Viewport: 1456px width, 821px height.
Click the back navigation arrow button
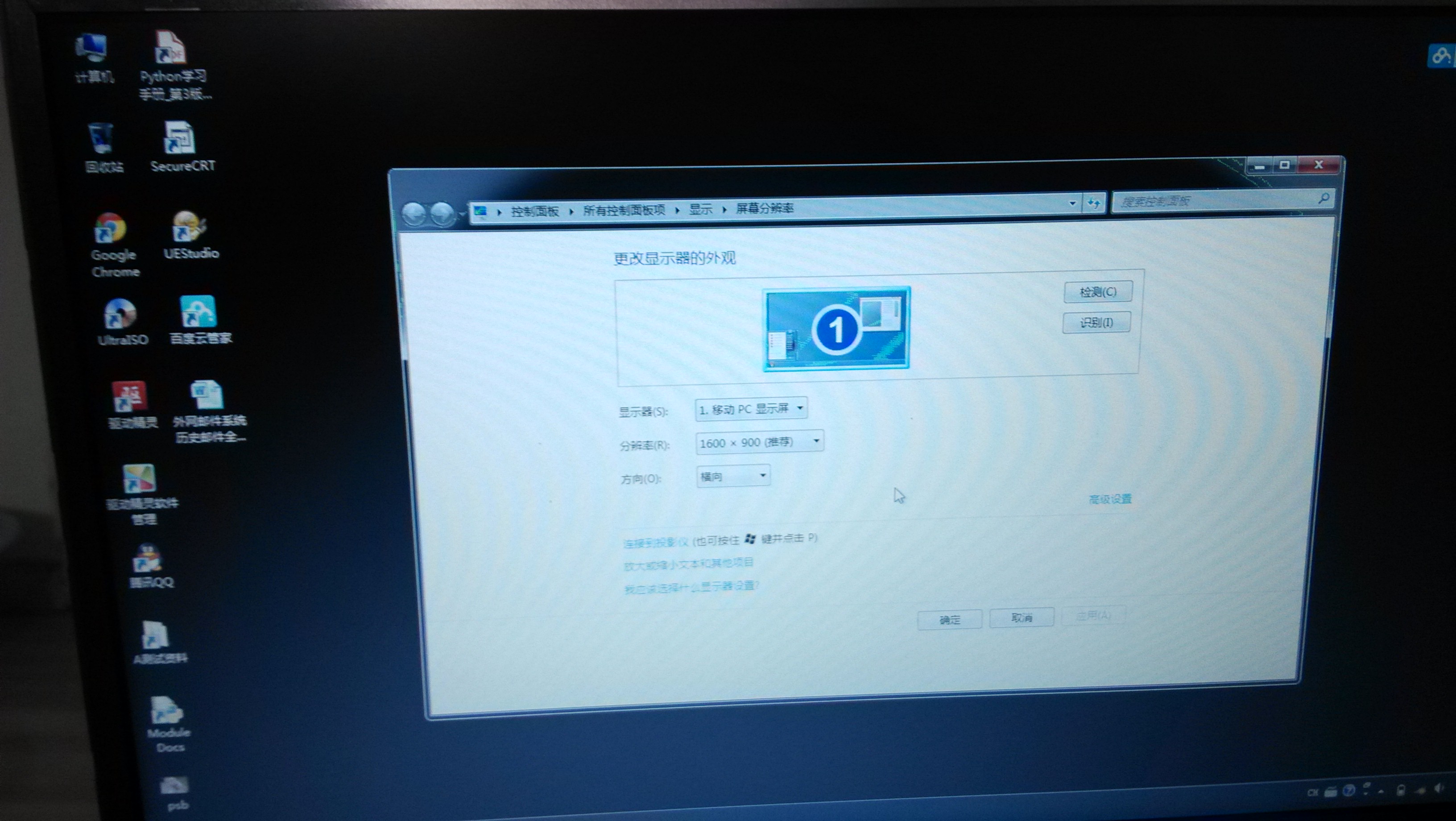tap(414, 214)
